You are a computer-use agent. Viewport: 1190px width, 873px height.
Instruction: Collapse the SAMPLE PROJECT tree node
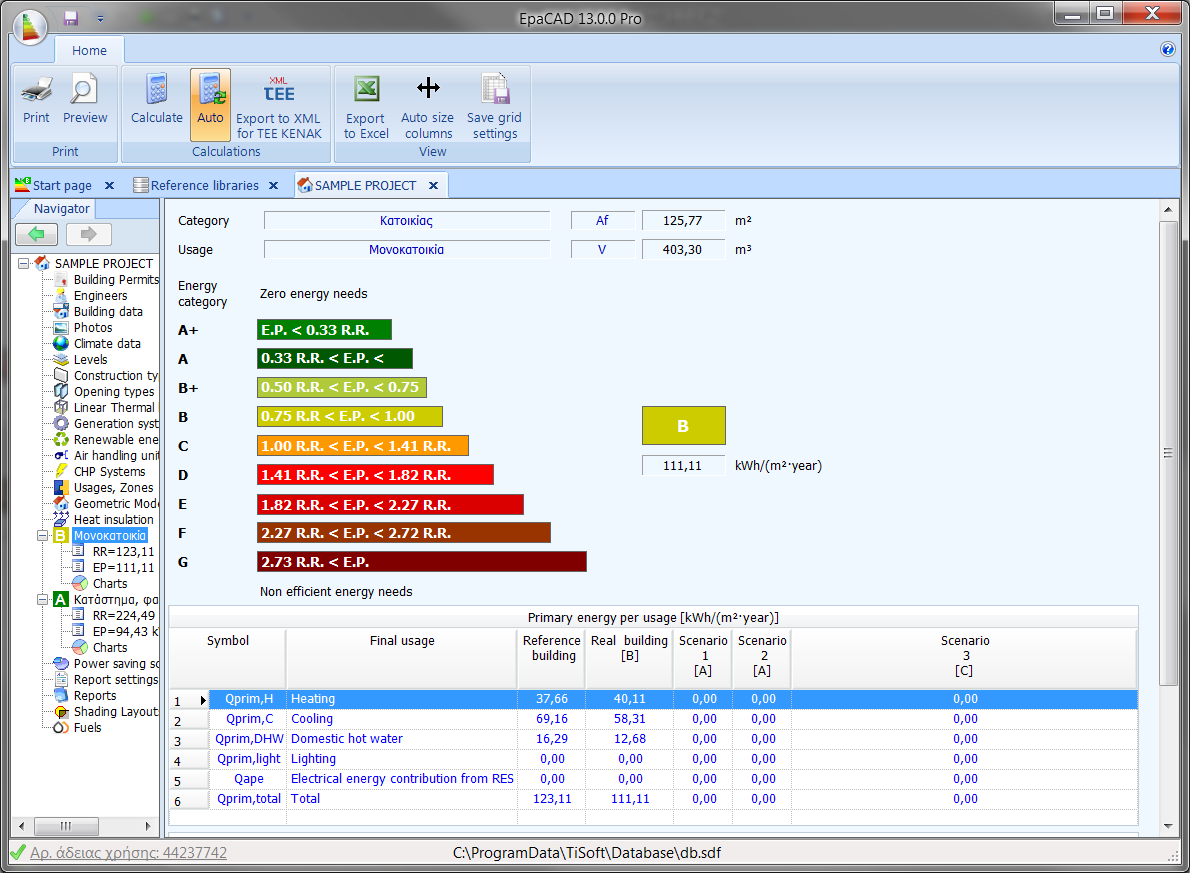point(24,264)
